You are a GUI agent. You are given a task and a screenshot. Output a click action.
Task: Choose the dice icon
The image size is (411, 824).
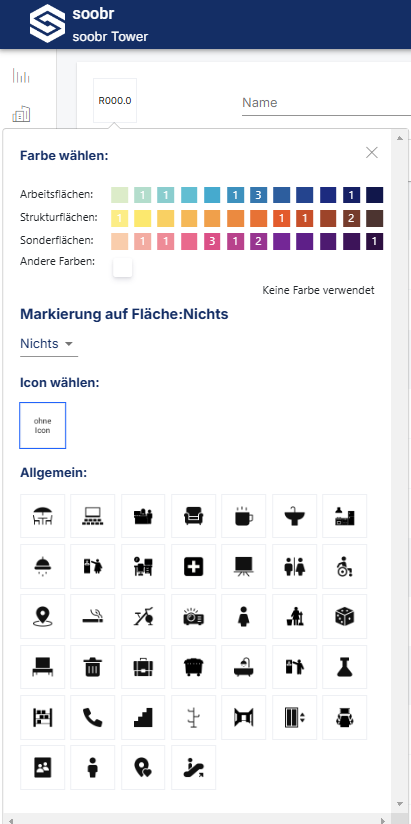[x=345, y=617]
